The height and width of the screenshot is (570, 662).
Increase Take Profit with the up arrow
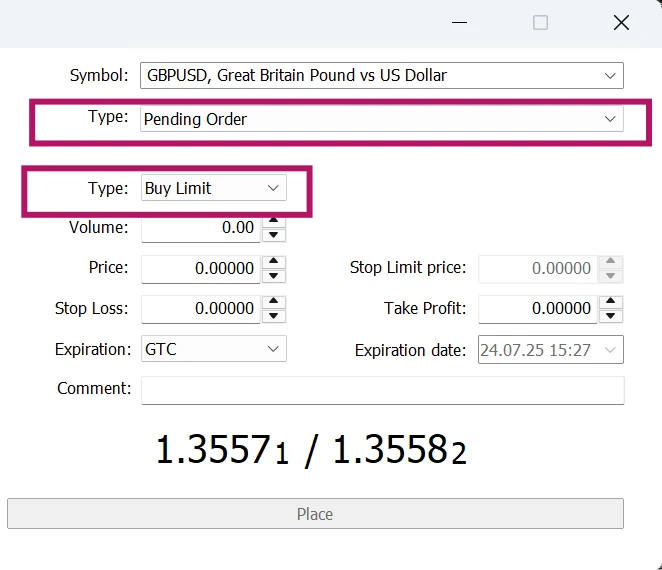coord(610,301)
